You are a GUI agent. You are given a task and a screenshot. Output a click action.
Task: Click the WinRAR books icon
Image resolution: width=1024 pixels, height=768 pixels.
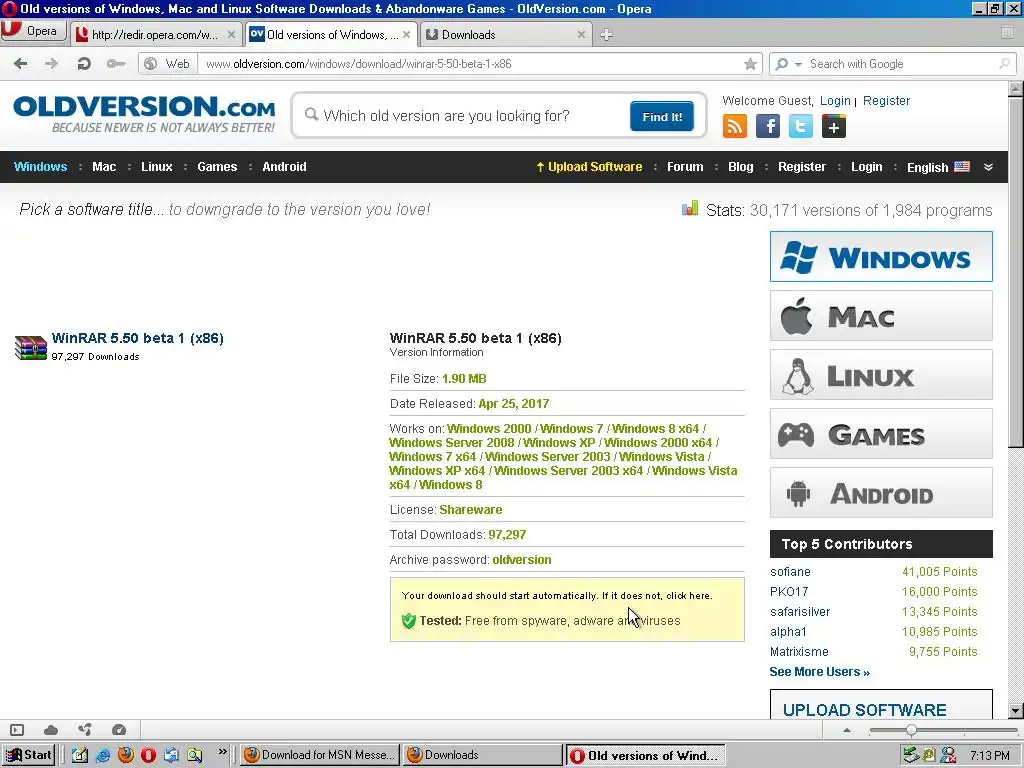(31, 347)
